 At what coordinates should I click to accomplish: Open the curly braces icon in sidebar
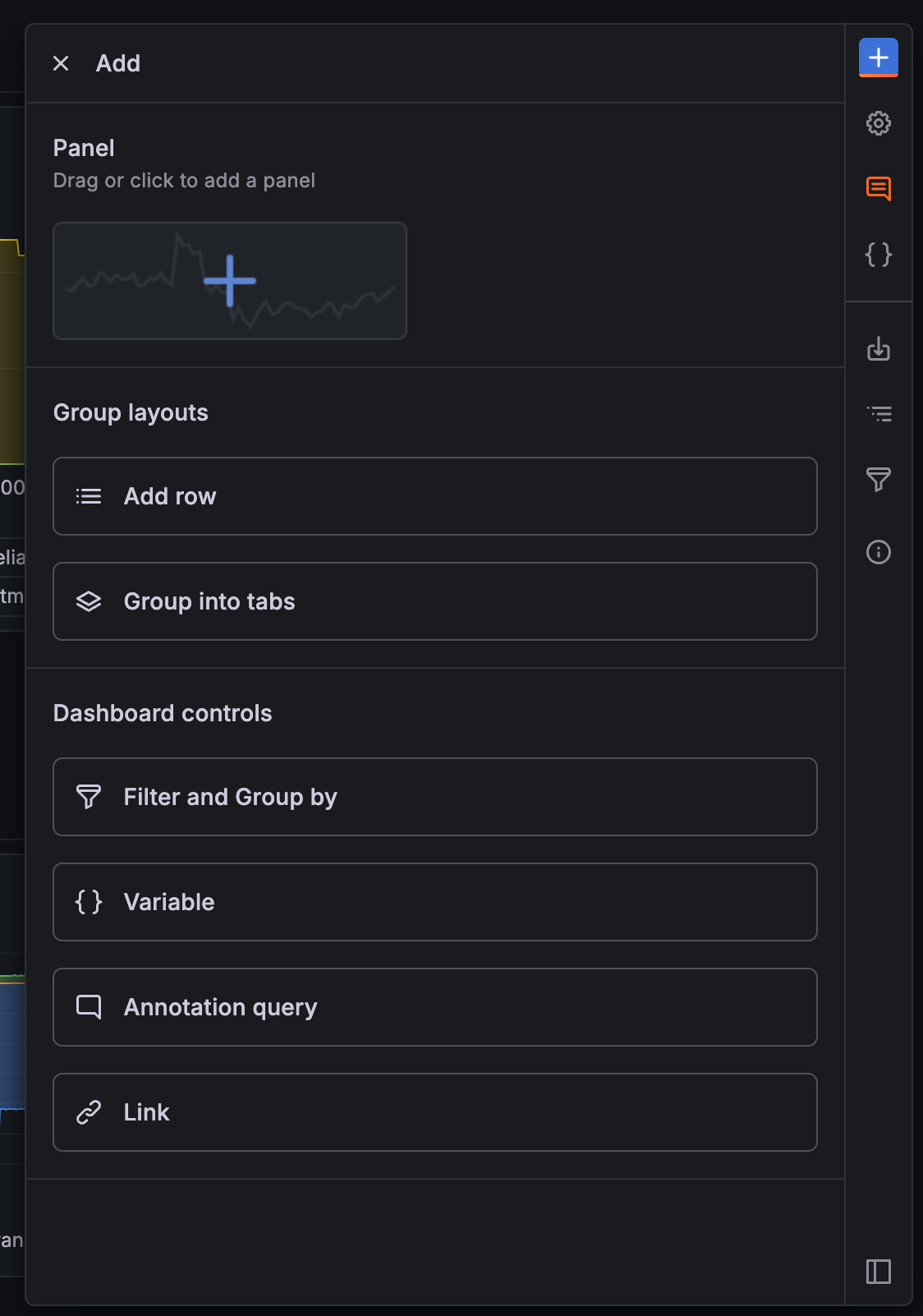[878, 255]
